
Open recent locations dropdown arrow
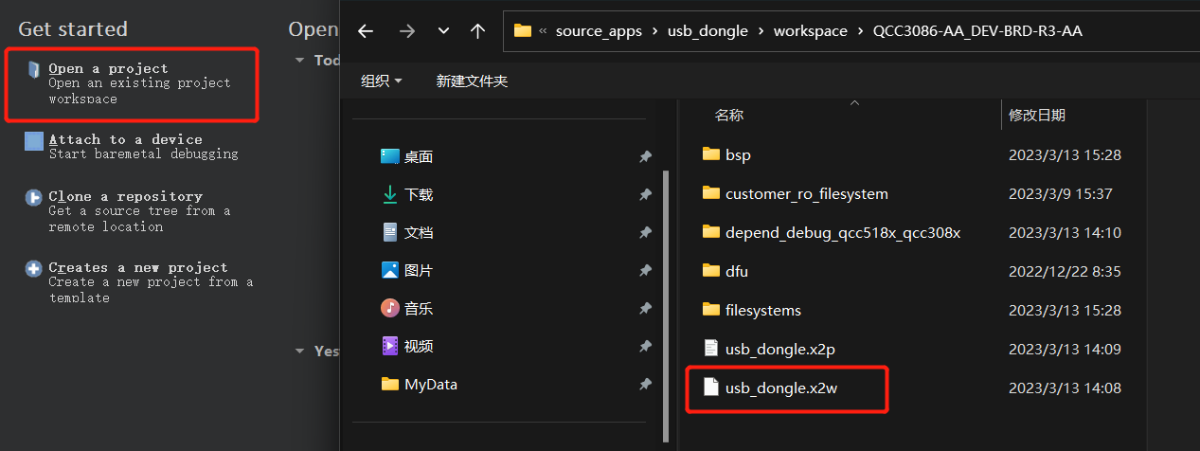coord(443,31)
